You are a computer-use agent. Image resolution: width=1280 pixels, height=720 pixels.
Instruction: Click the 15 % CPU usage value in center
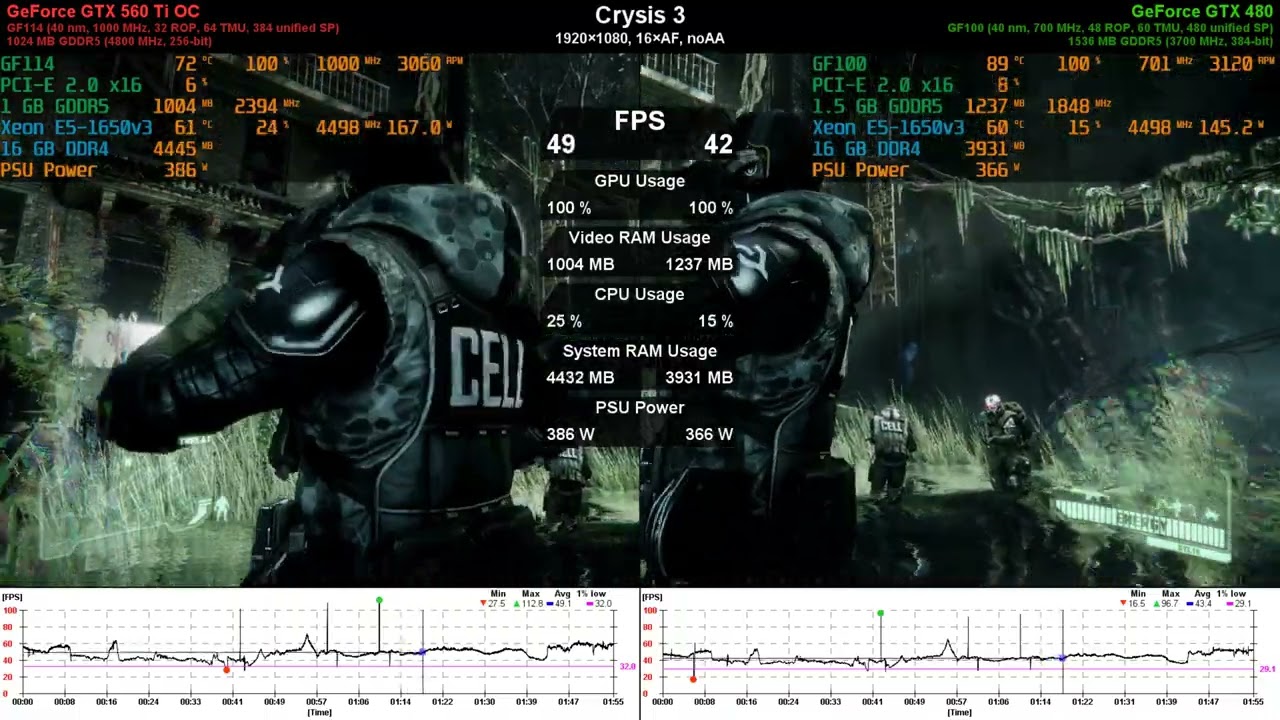(716, 322)
